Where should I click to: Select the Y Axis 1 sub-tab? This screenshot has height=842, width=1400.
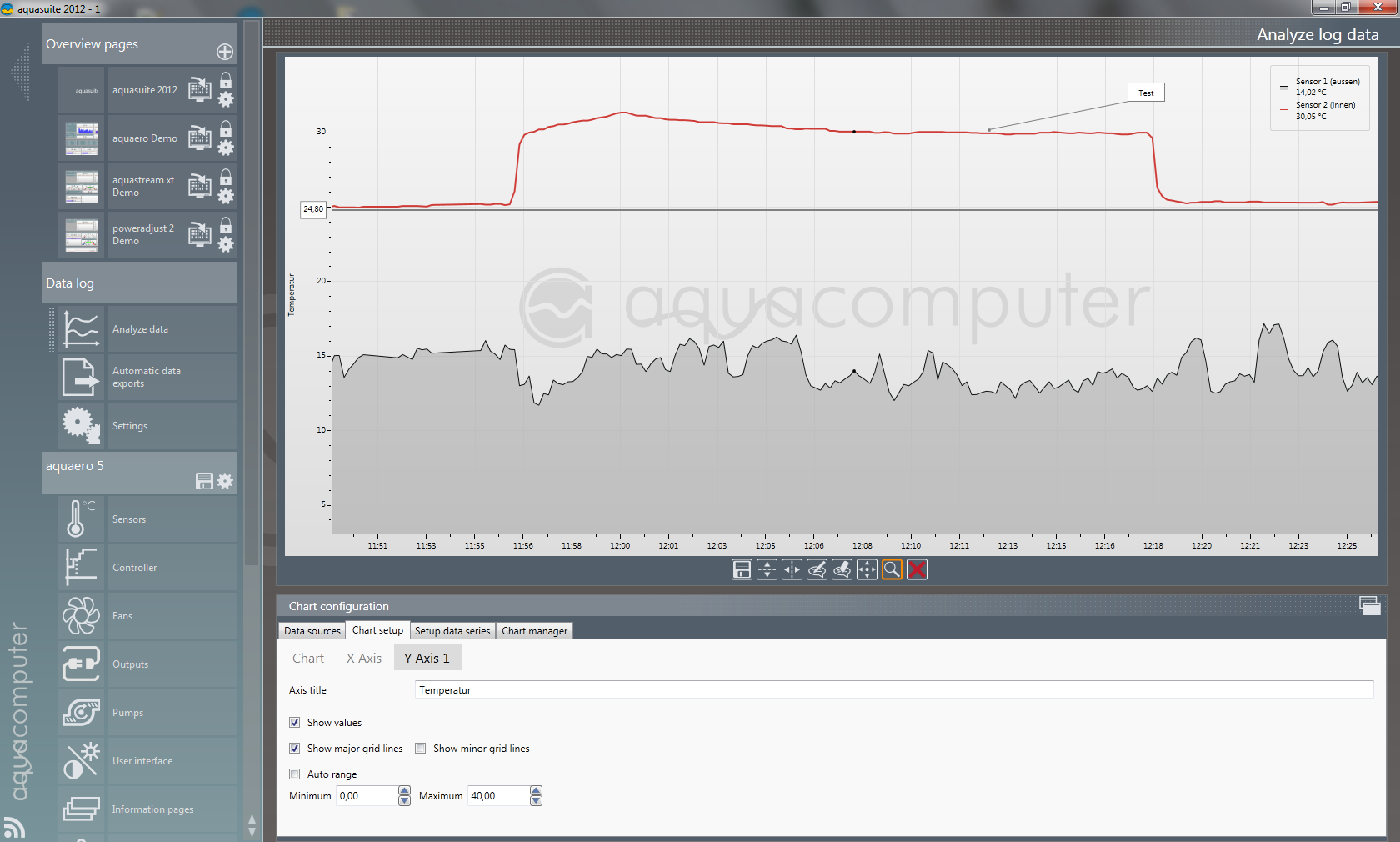(x=427, y=659)
